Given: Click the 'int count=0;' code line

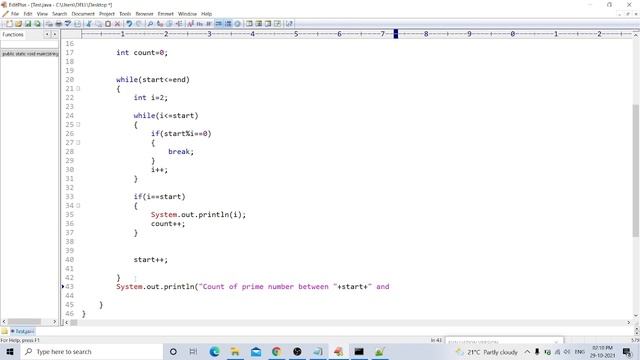Looking at the screenshot, I should click(142, 53).
